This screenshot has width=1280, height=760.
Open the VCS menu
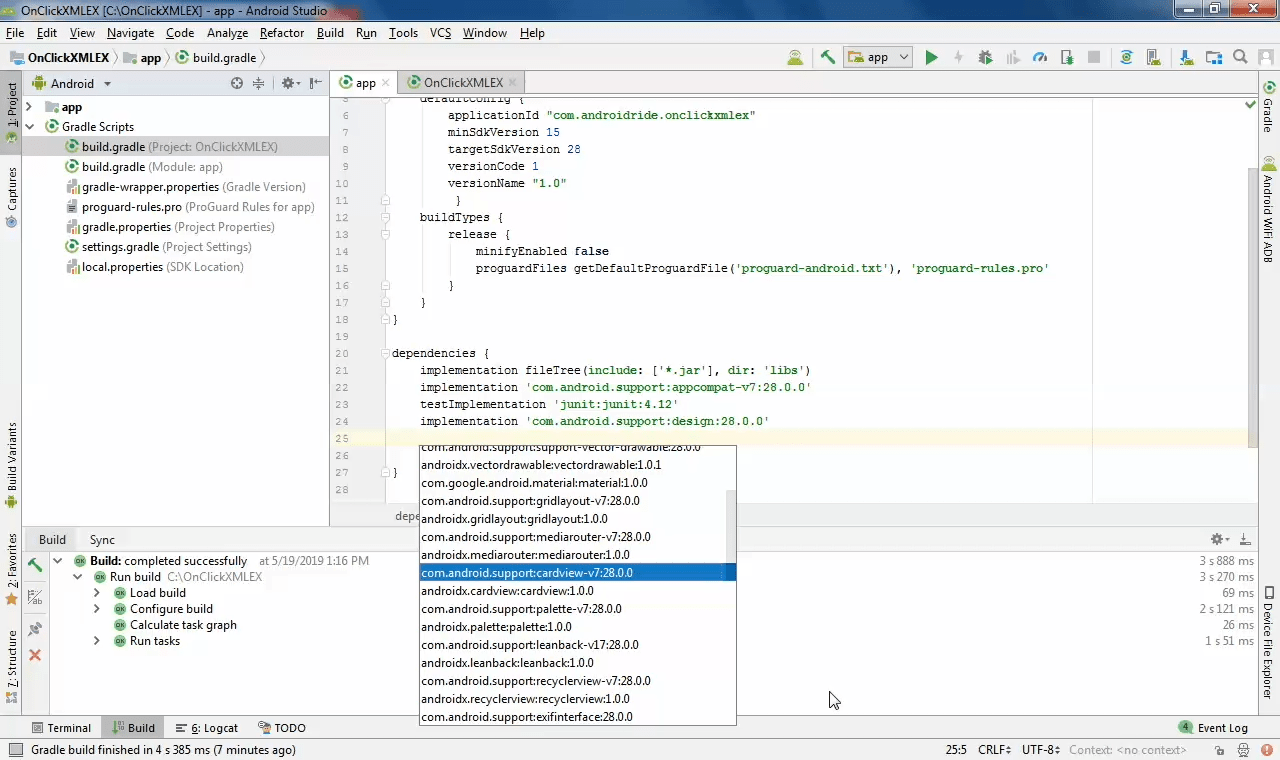(x=441, y=33)
